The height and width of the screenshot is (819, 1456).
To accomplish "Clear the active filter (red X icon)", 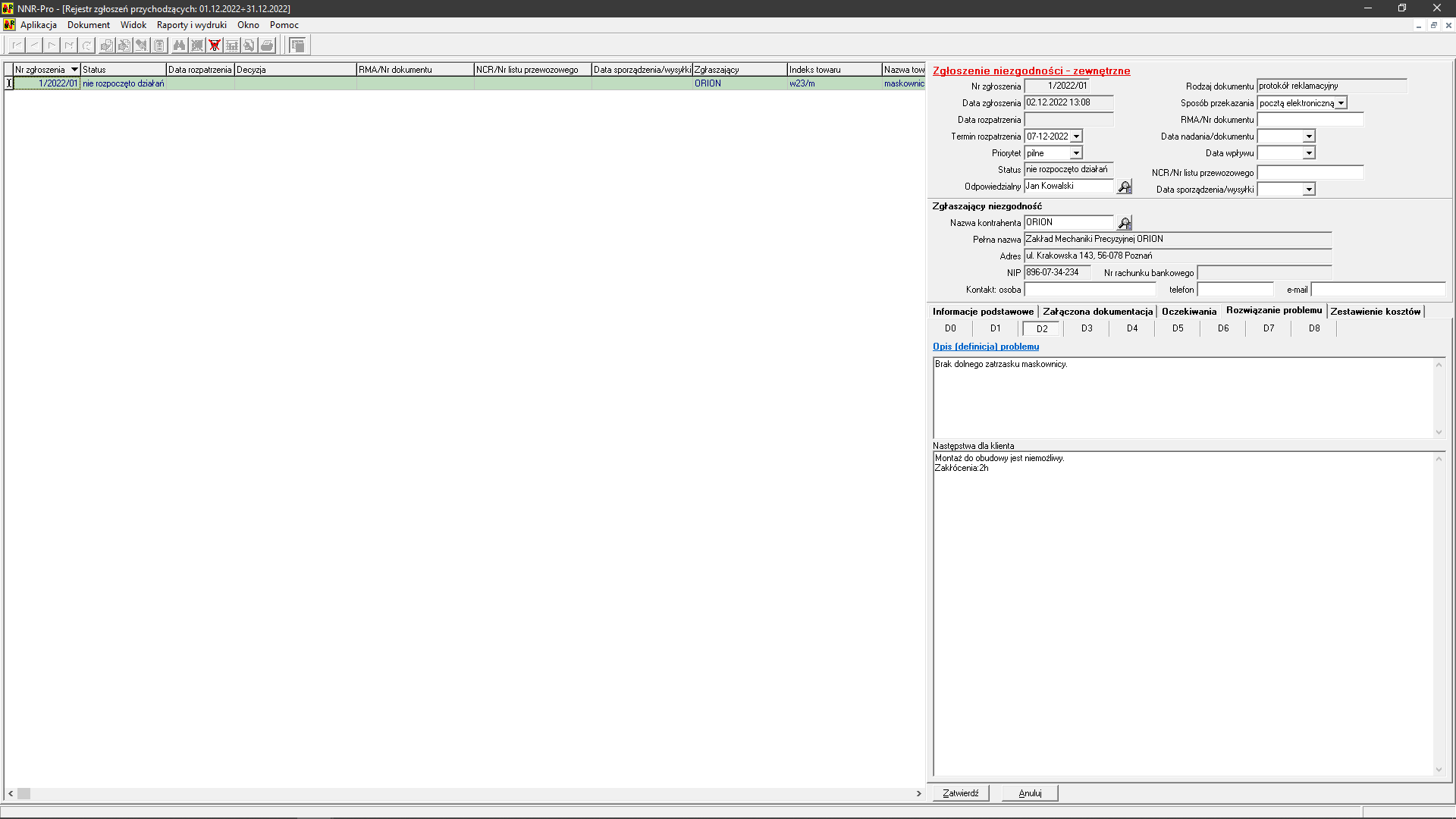I will (x=215, y=45).
